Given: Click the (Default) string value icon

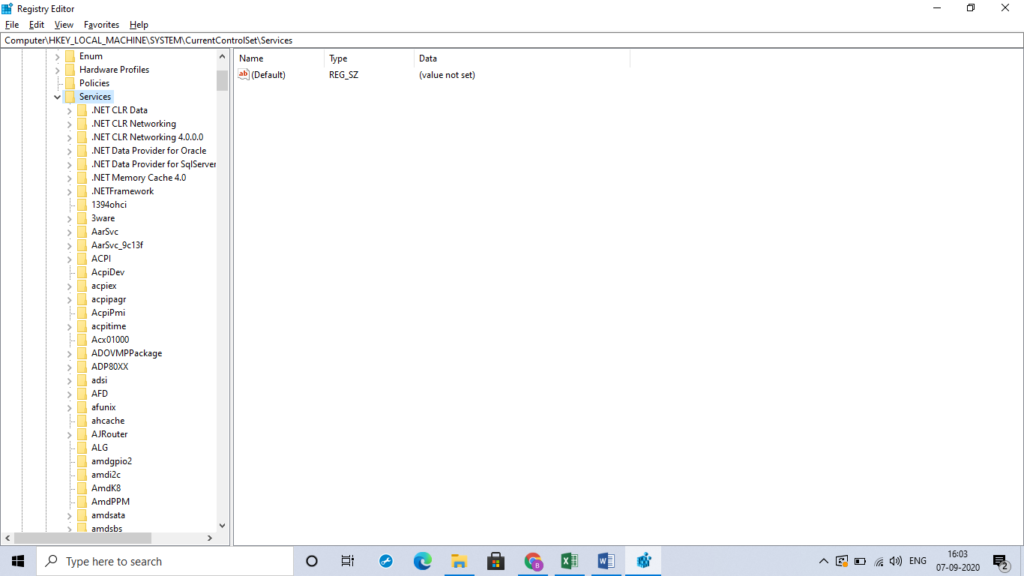Looking at the screenshot, I should click(243, 75).
